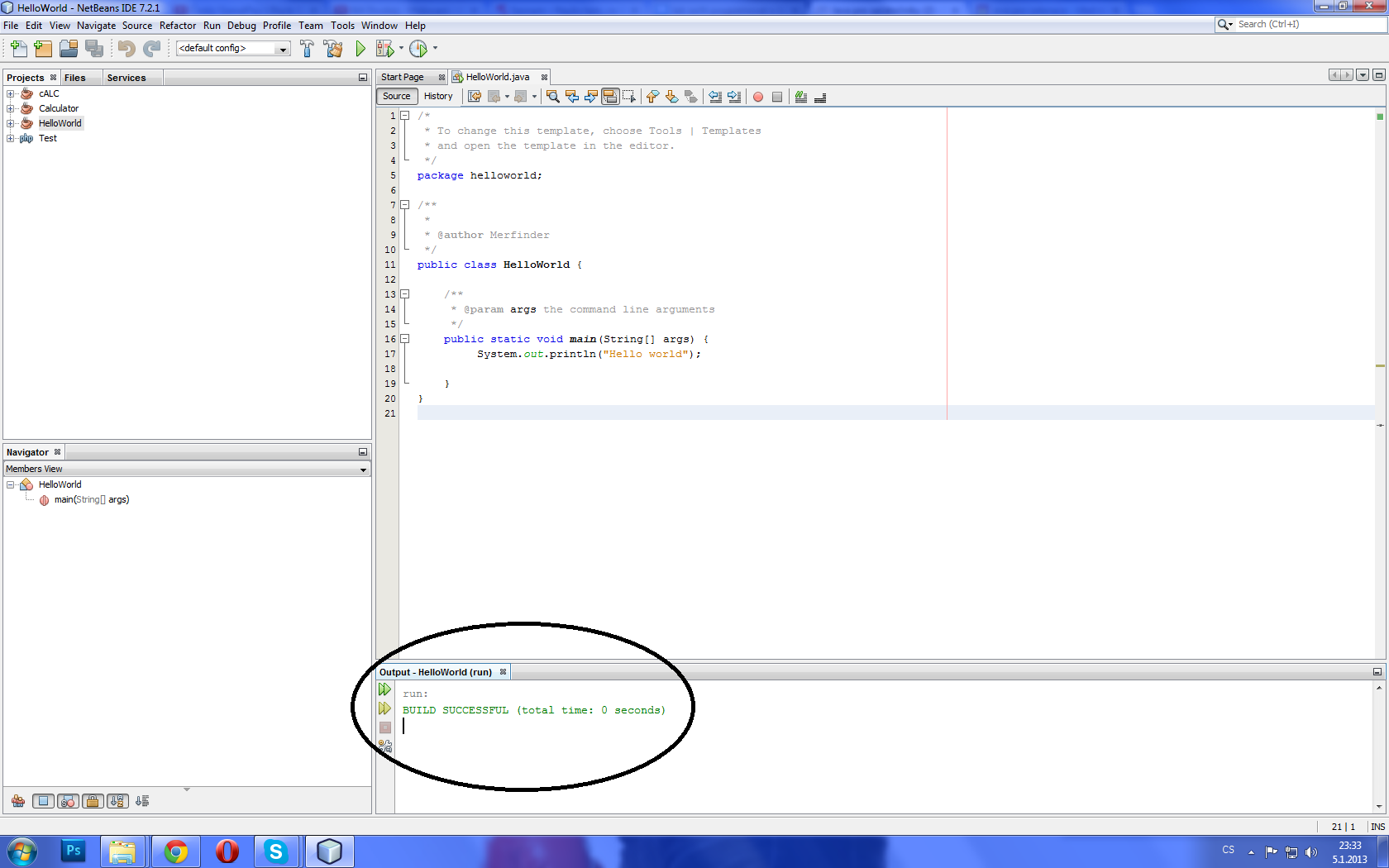Click the magnifier Find Selection icon

click(553, 97)
